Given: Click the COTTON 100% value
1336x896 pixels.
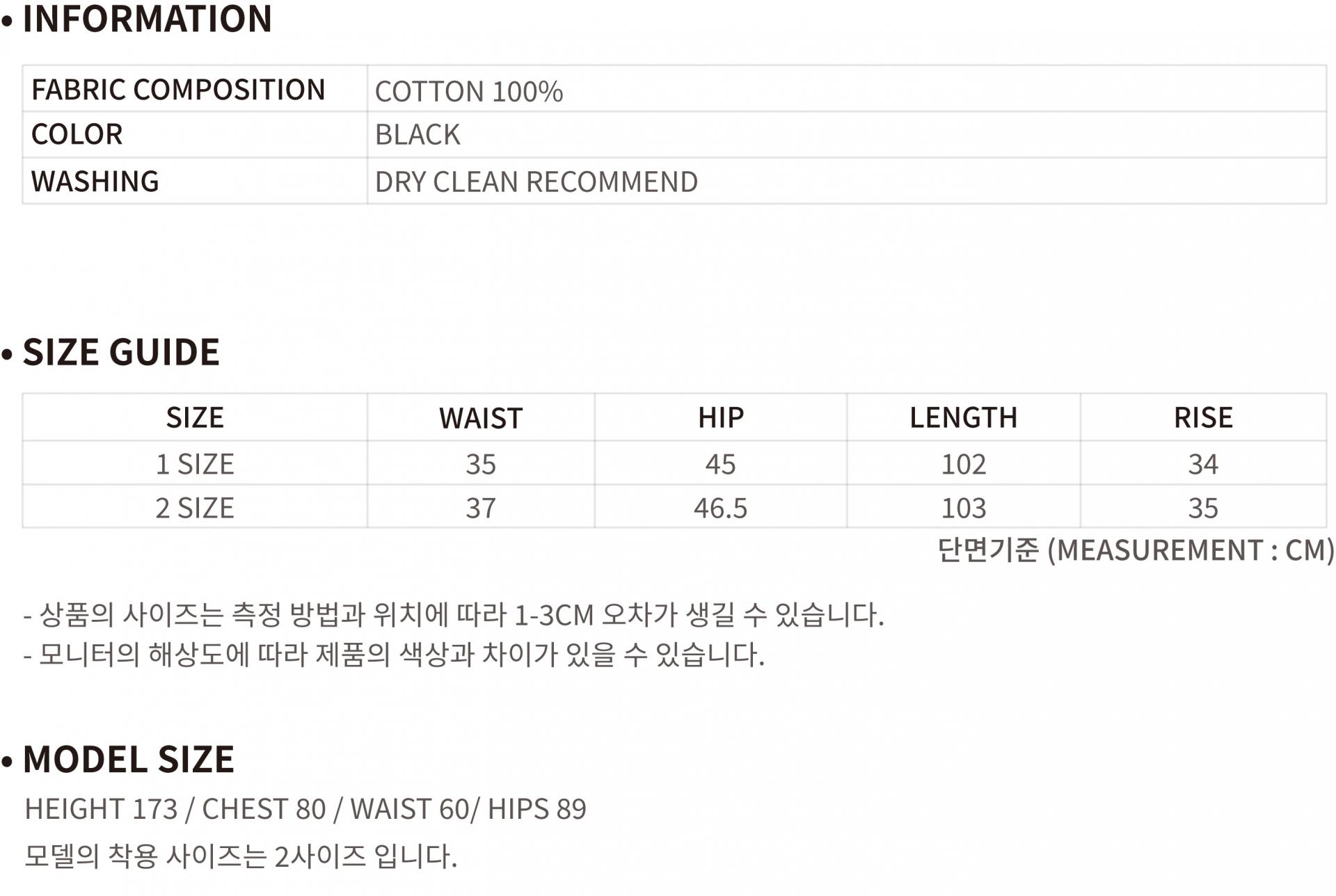Looking at the screenshot, I should point(468,91).
